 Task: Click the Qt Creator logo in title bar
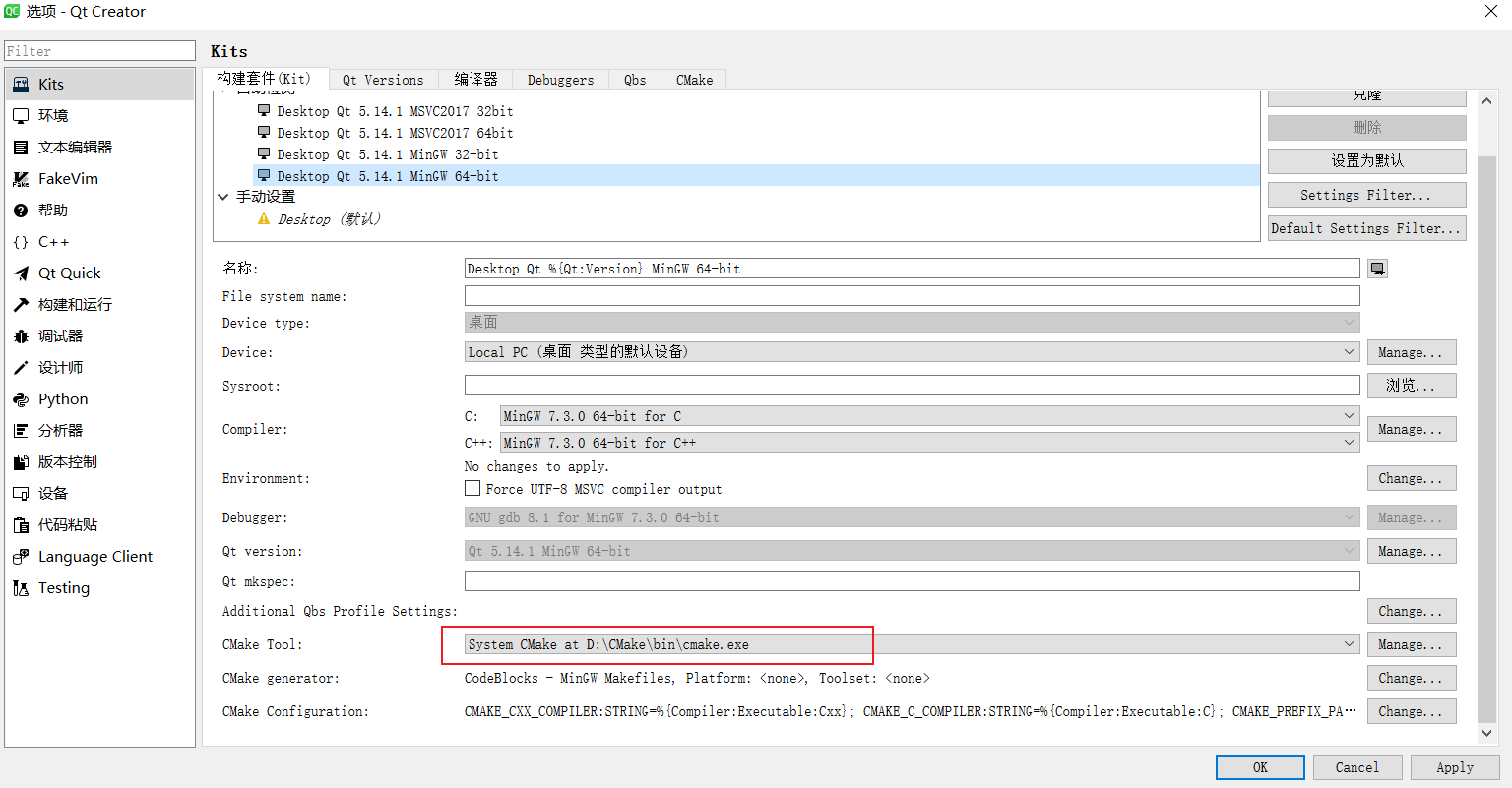point(12,11)
